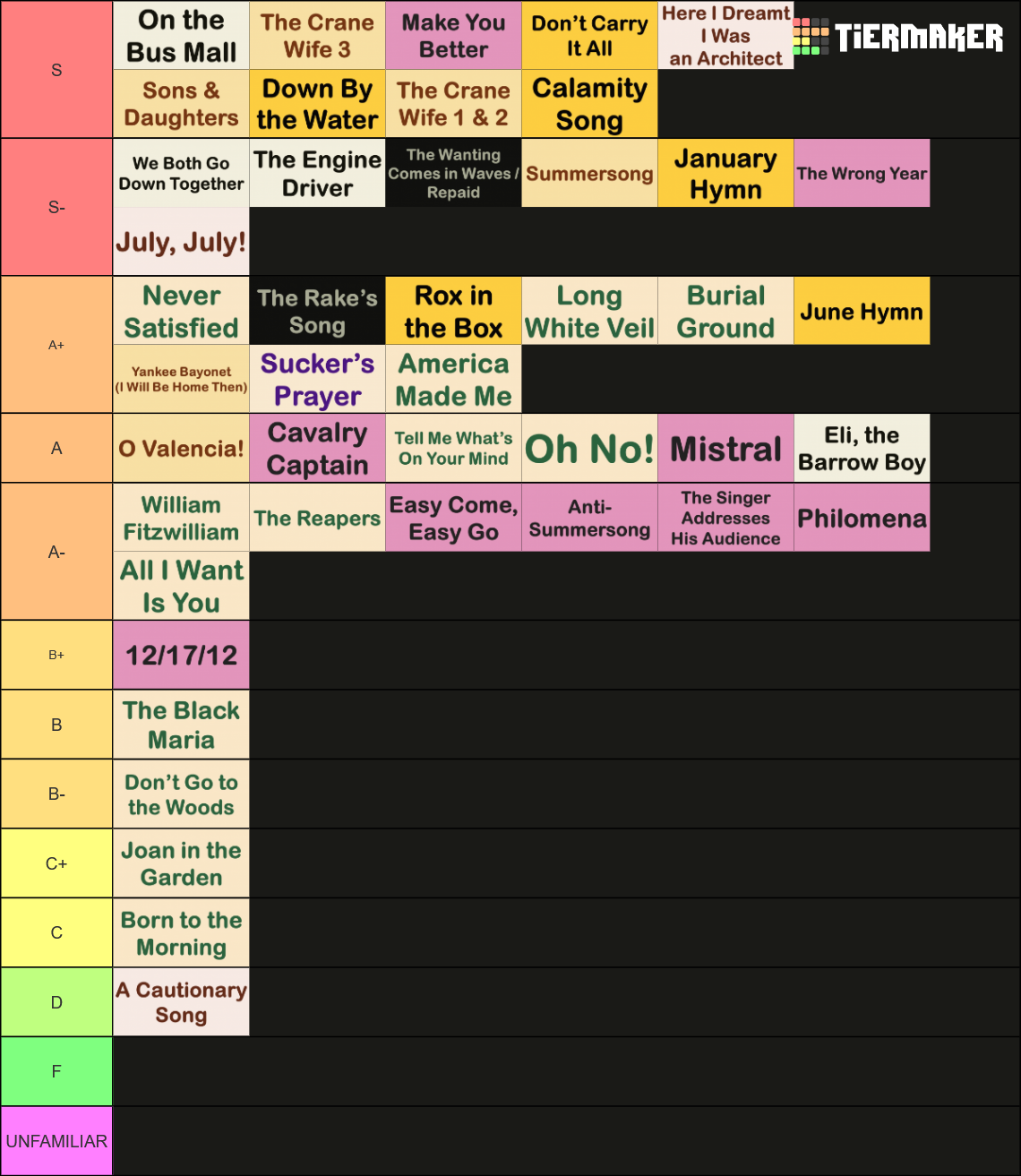This screenshot has width=1021, height=1176.
Task: Select the A+ tier label
Action: tap(56, 345)
